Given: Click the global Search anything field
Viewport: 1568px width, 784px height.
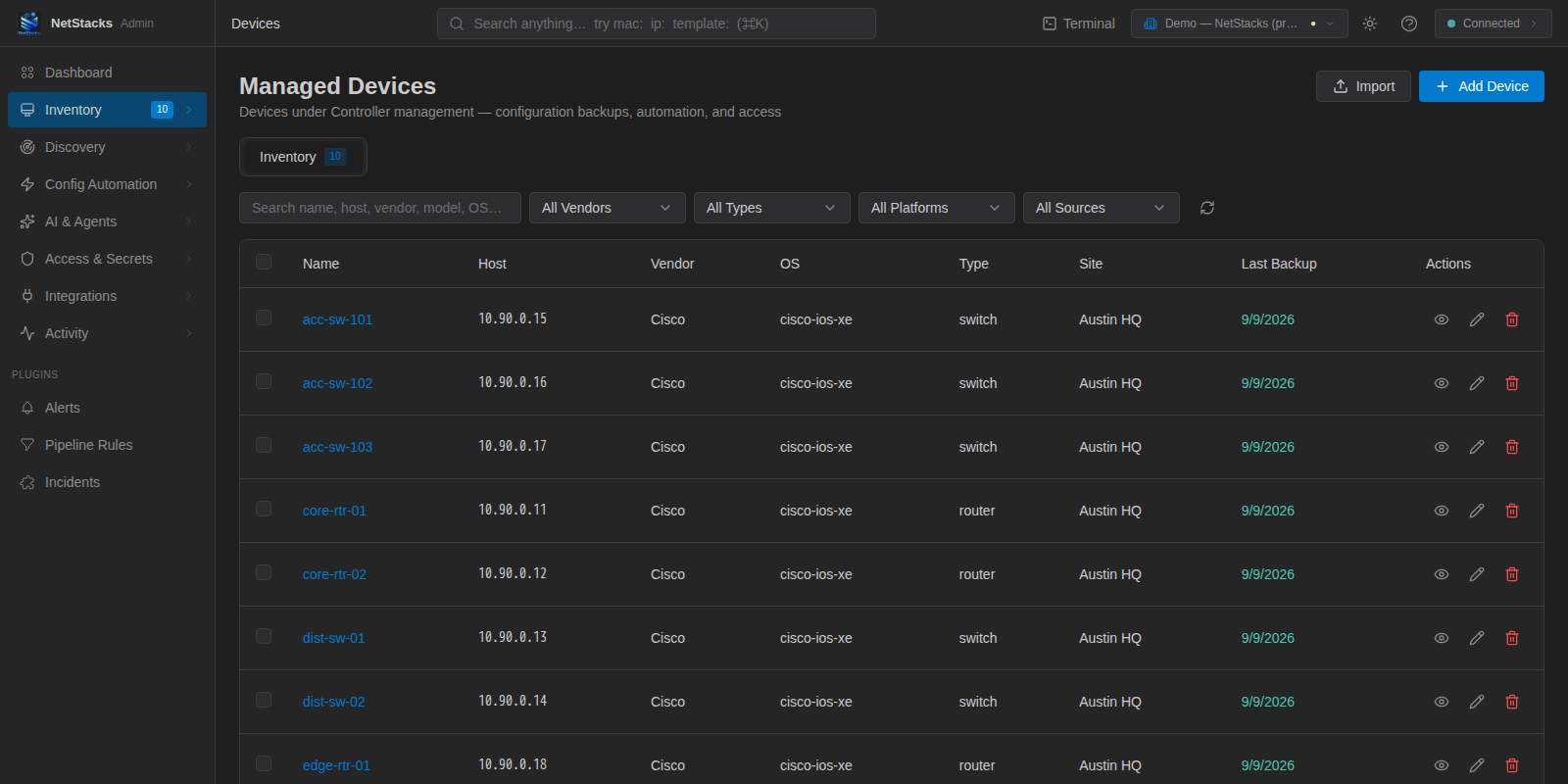Looking at the screenshot, I should pos(657,24).
